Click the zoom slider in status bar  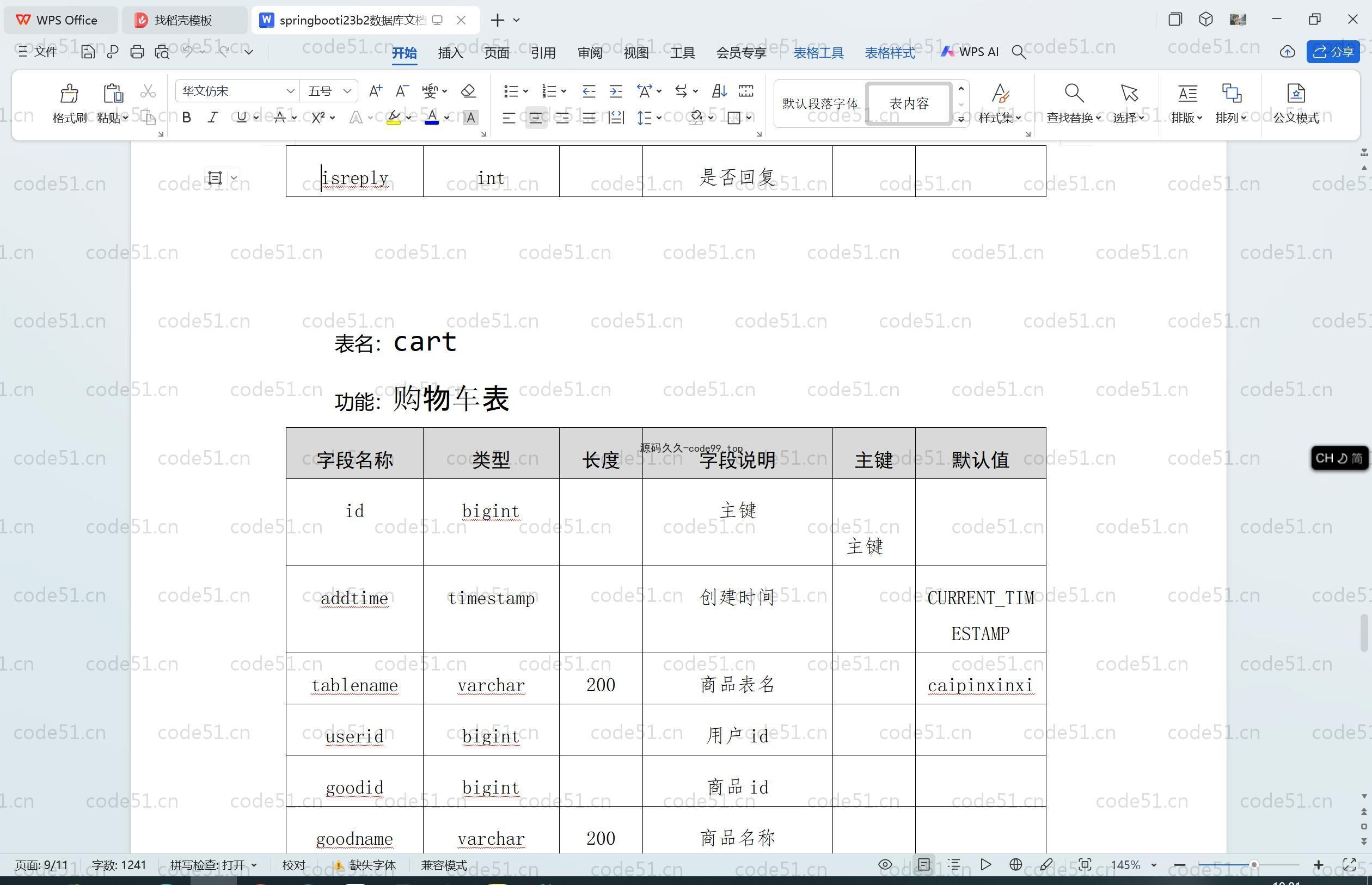(x=1254, y=865)
